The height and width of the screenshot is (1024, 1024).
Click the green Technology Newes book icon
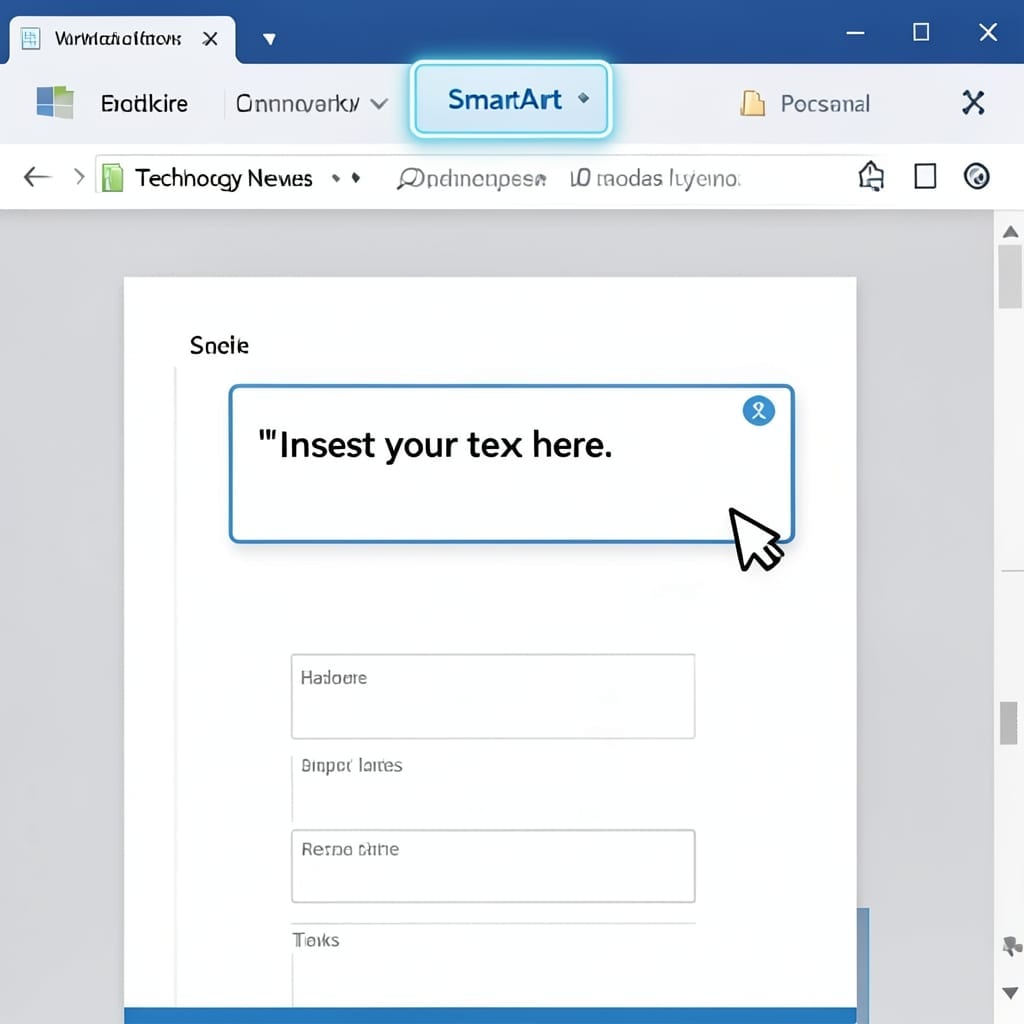click(x=112, y=177)
